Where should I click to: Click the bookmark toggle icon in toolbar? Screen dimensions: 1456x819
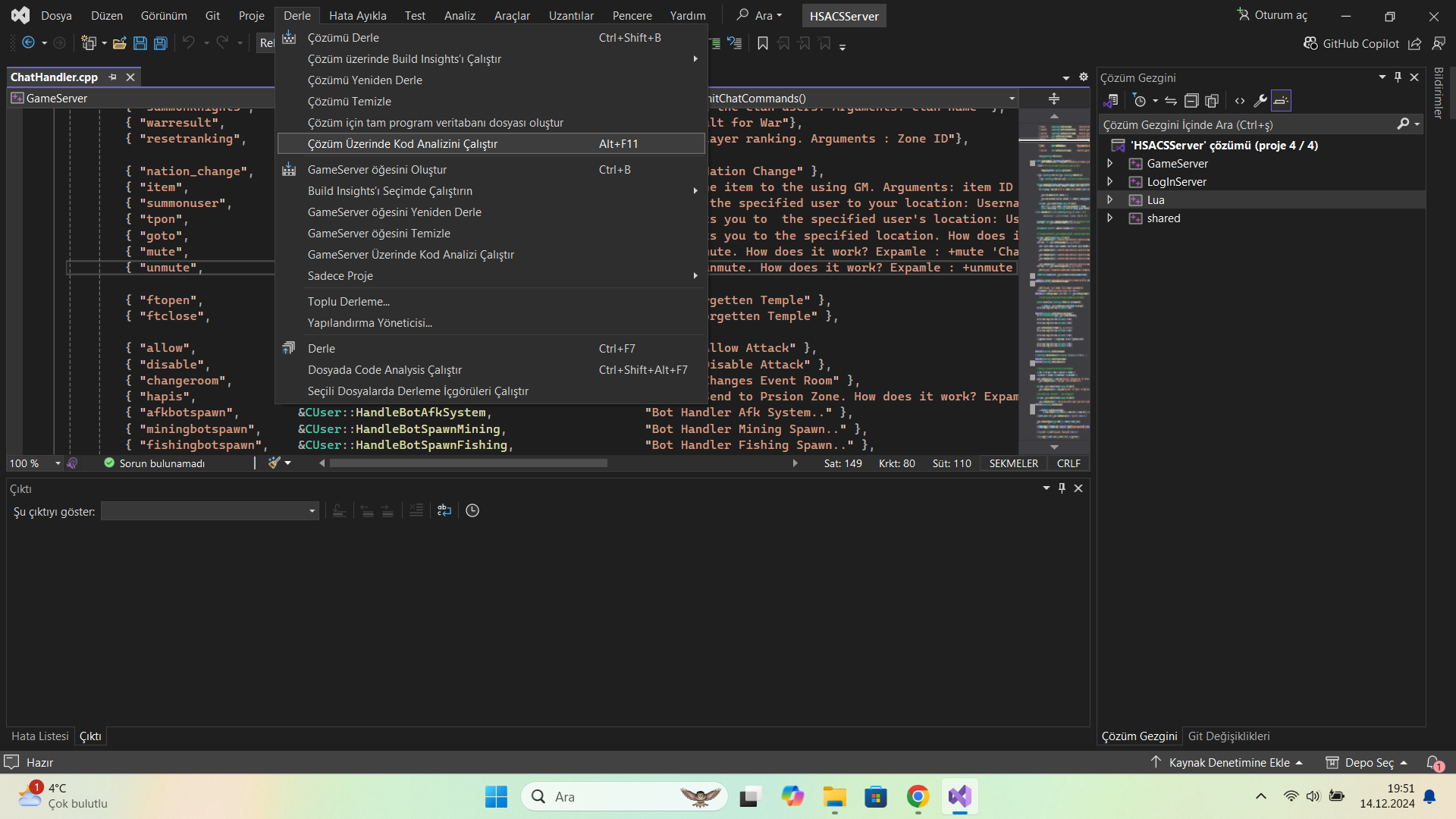click(x=763, y=43)
